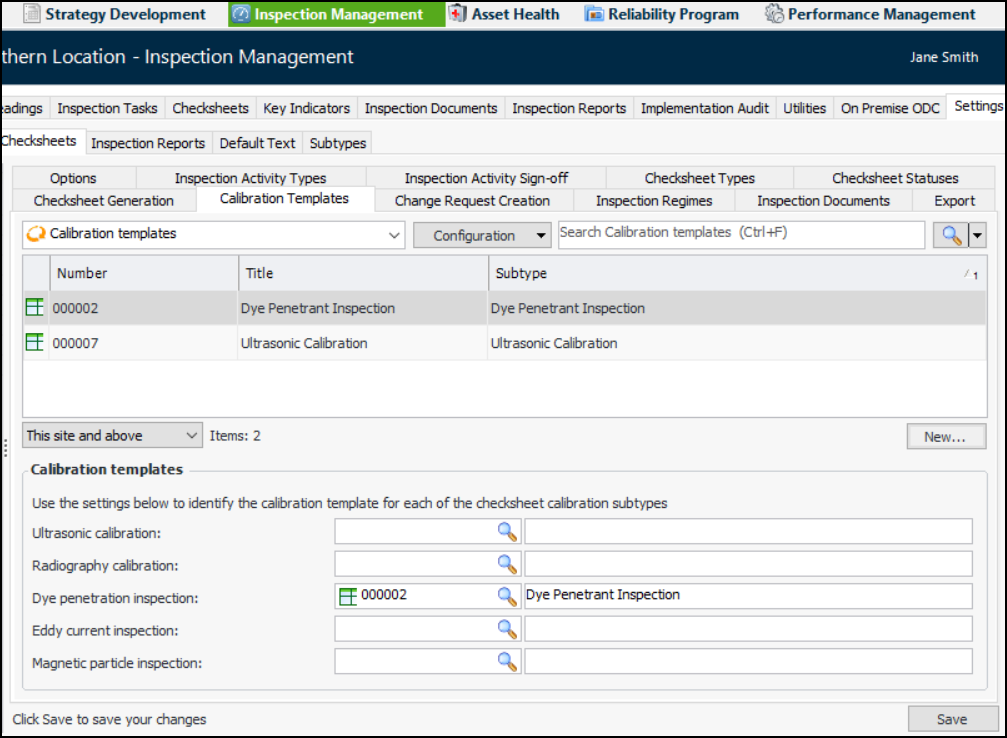
Task: Switch to the Inspection Regimes tab
Action: (x=653, y=201)
